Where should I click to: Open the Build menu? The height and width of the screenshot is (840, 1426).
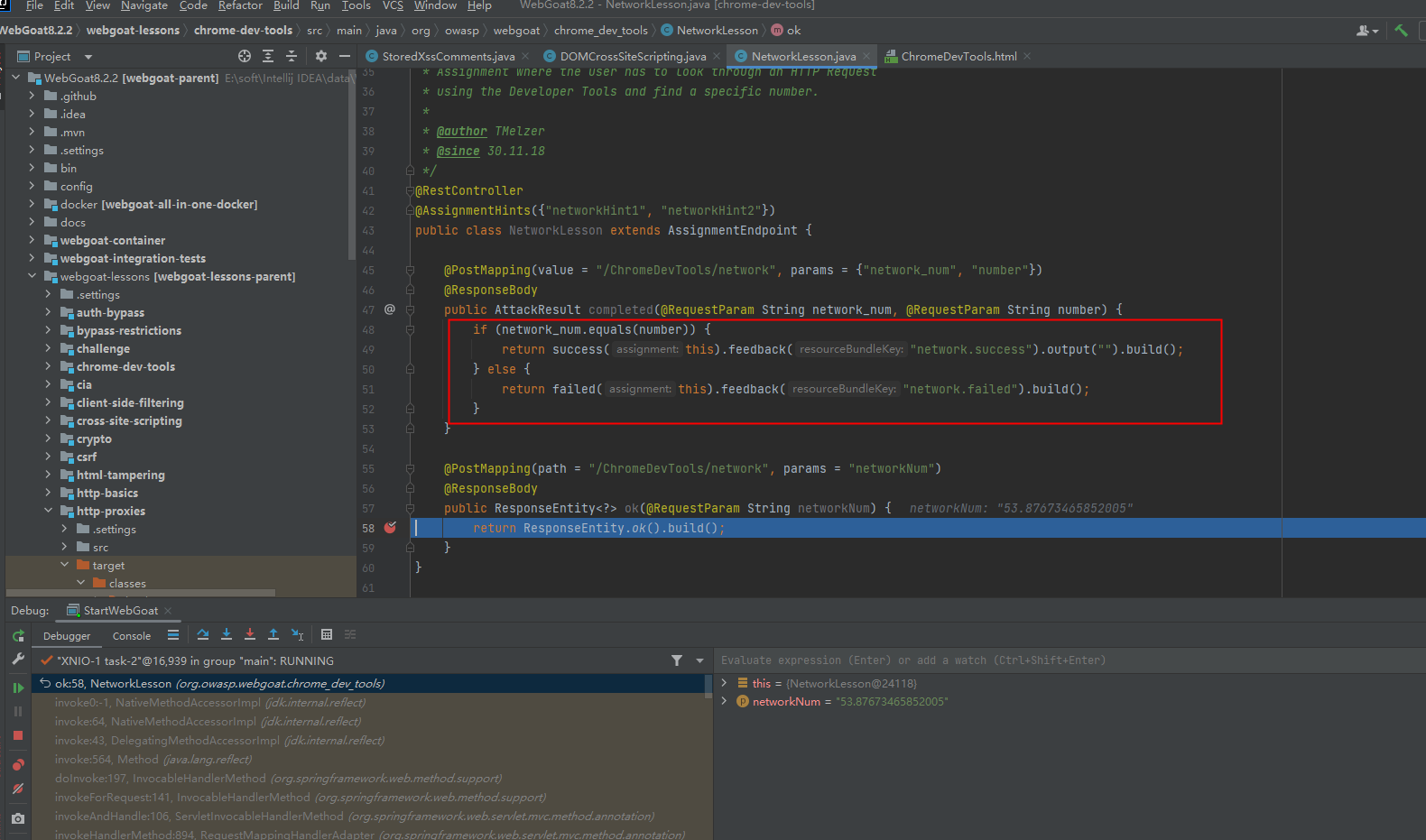coord(286,5)
